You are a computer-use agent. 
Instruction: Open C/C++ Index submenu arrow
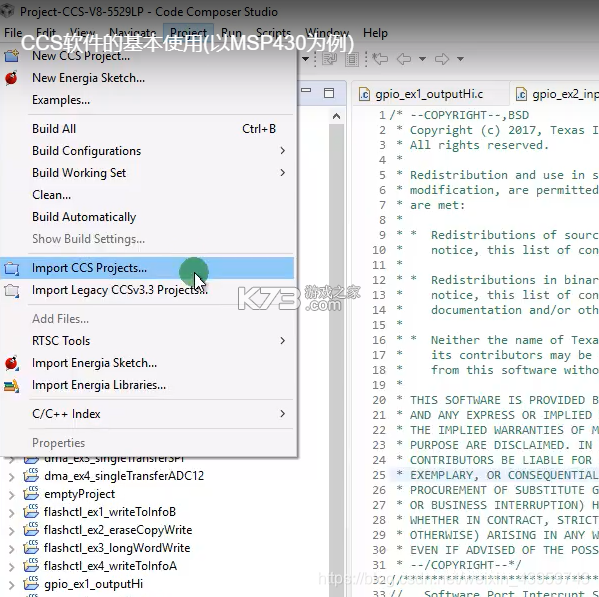[x=282, y=414]
